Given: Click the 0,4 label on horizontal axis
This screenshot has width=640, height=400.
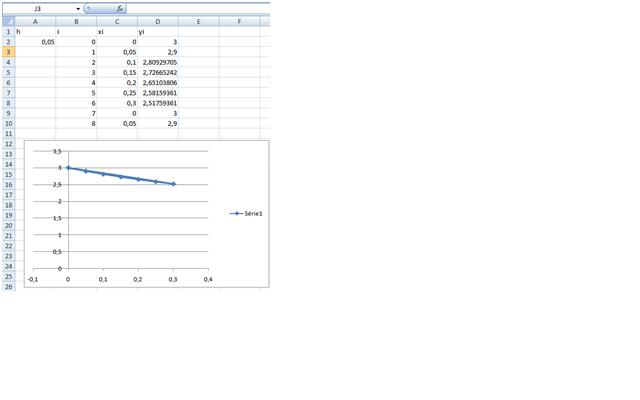Looking at the screenshot, I should click(208, 280).
